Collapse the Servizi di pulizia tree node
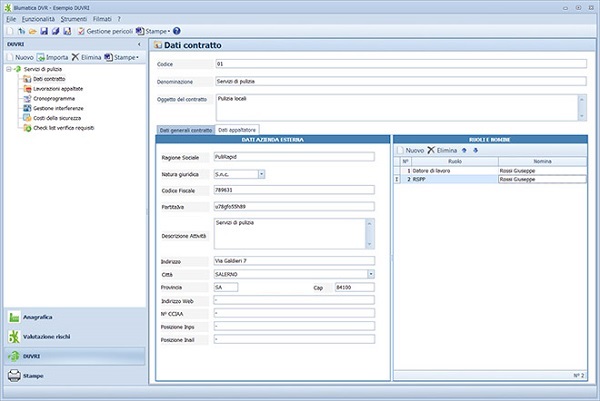Screen dimensions: 600x401 click(9, 68)
